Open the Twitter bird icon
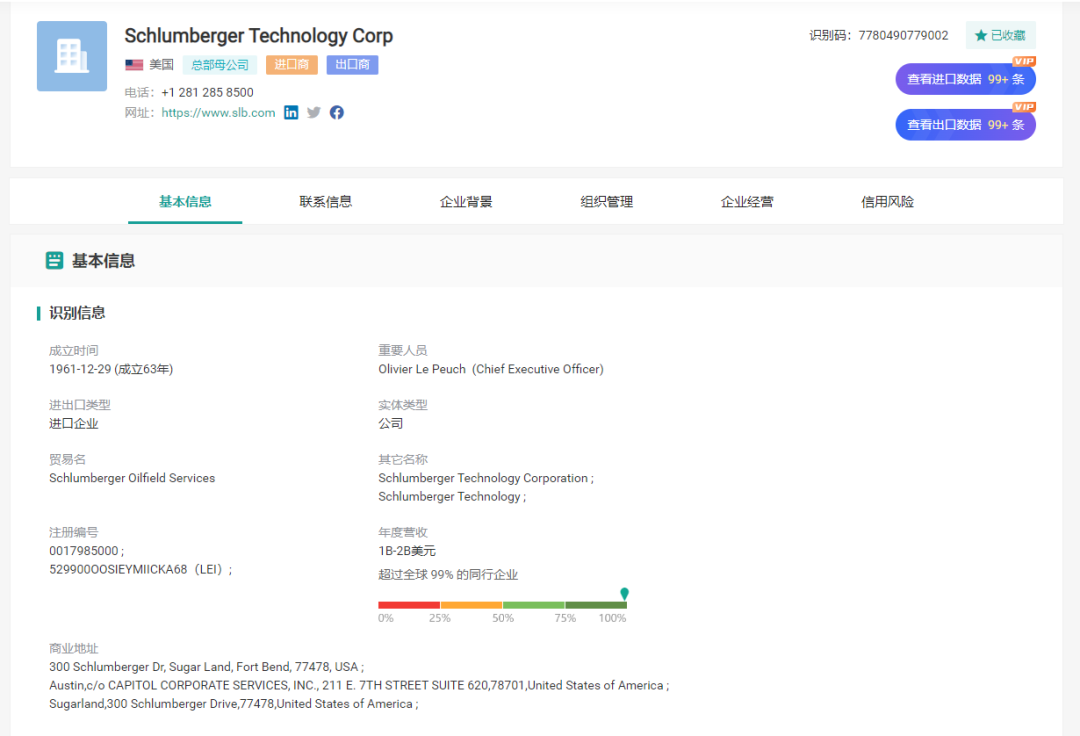 pyautogui.click(x=314, y=112)
